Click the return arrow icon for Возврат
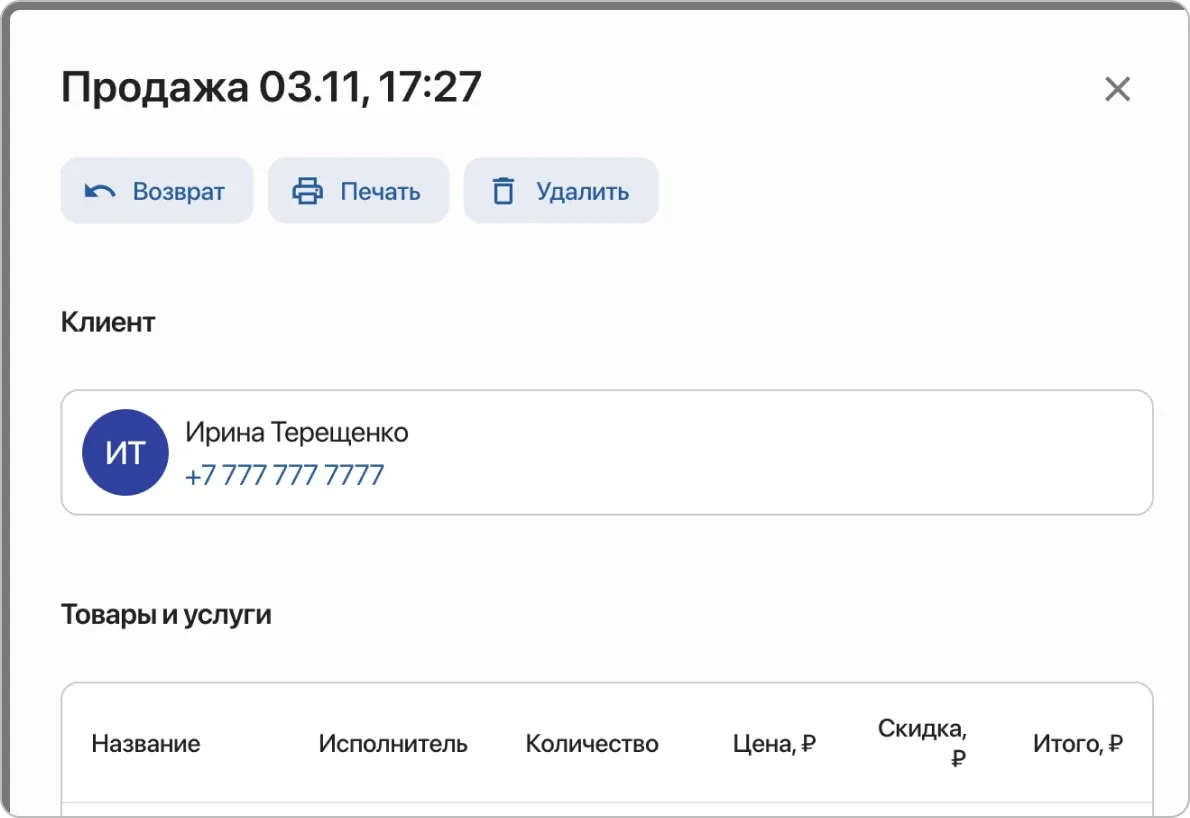1190x818 pixels. tap(101, 190)
